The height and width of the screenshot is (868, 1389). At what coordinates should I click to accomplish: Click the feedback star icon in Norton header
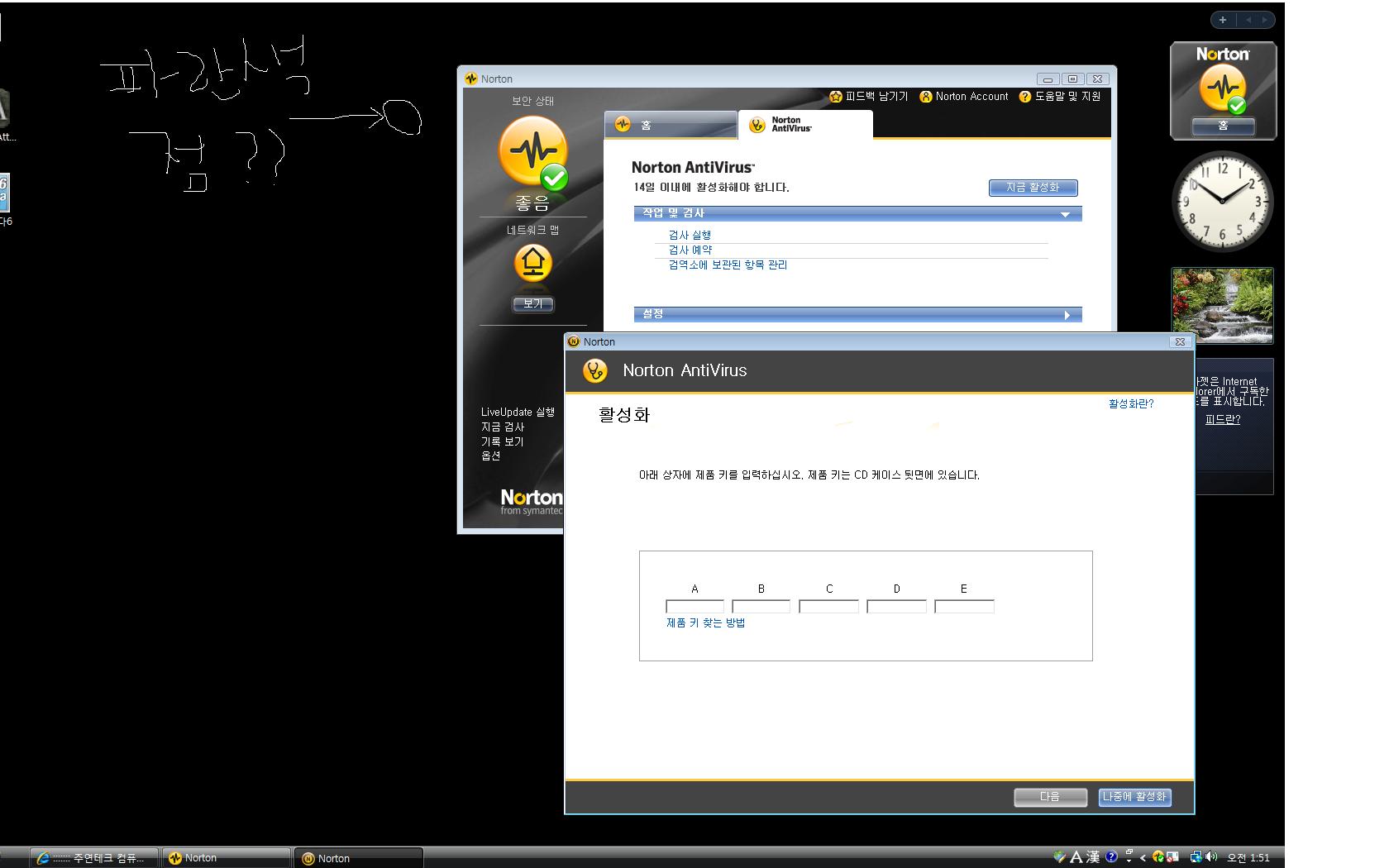[836, 97]
